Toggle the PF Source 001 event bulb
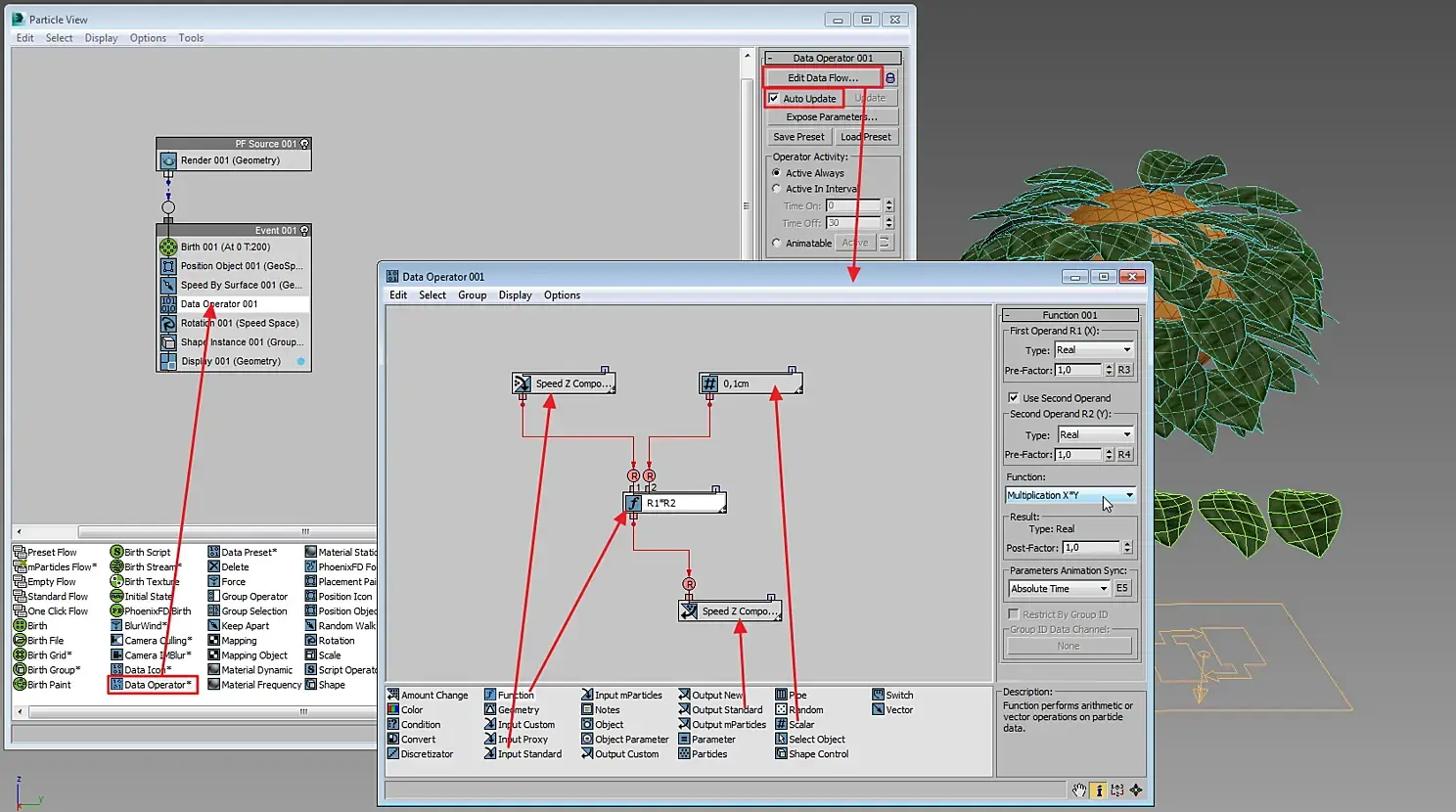This screenshot has height=812, width=1456. coord(304,144)
